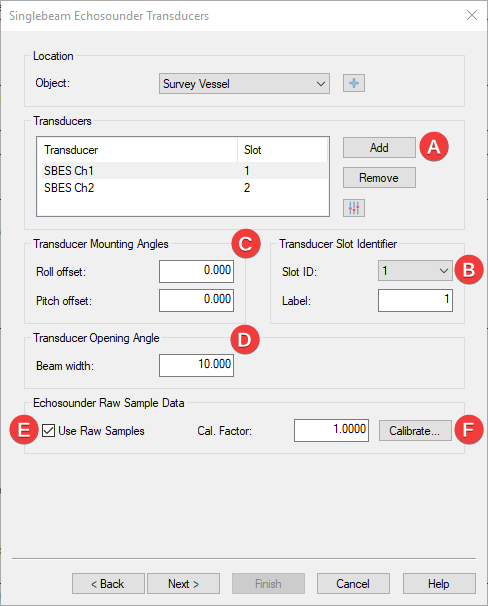Click slot value 1 in SBES Ch1 row
The image size is (488, 606).
247,171
